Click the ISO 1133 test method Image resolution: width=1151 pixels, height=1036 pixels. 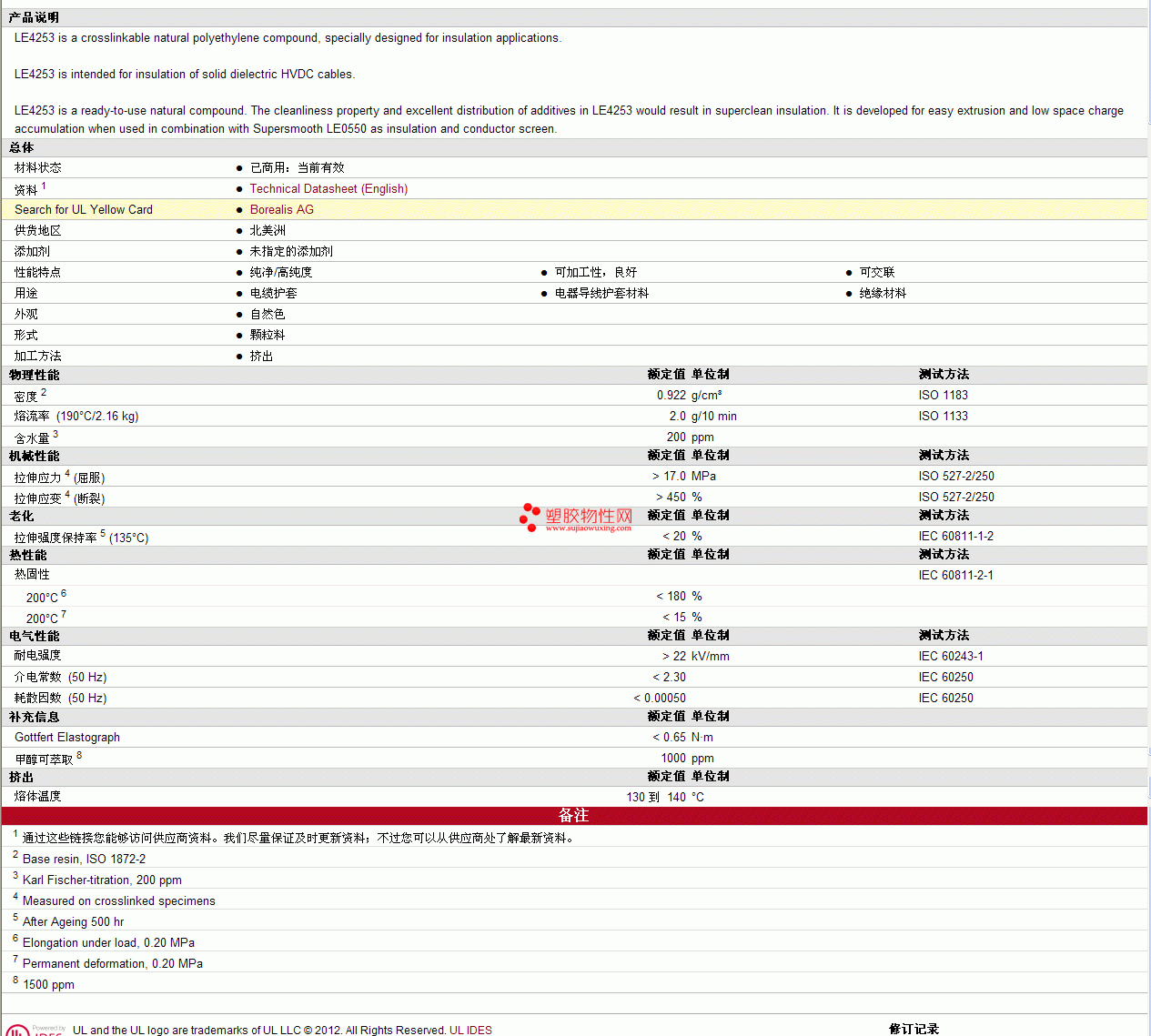point(944,417)
